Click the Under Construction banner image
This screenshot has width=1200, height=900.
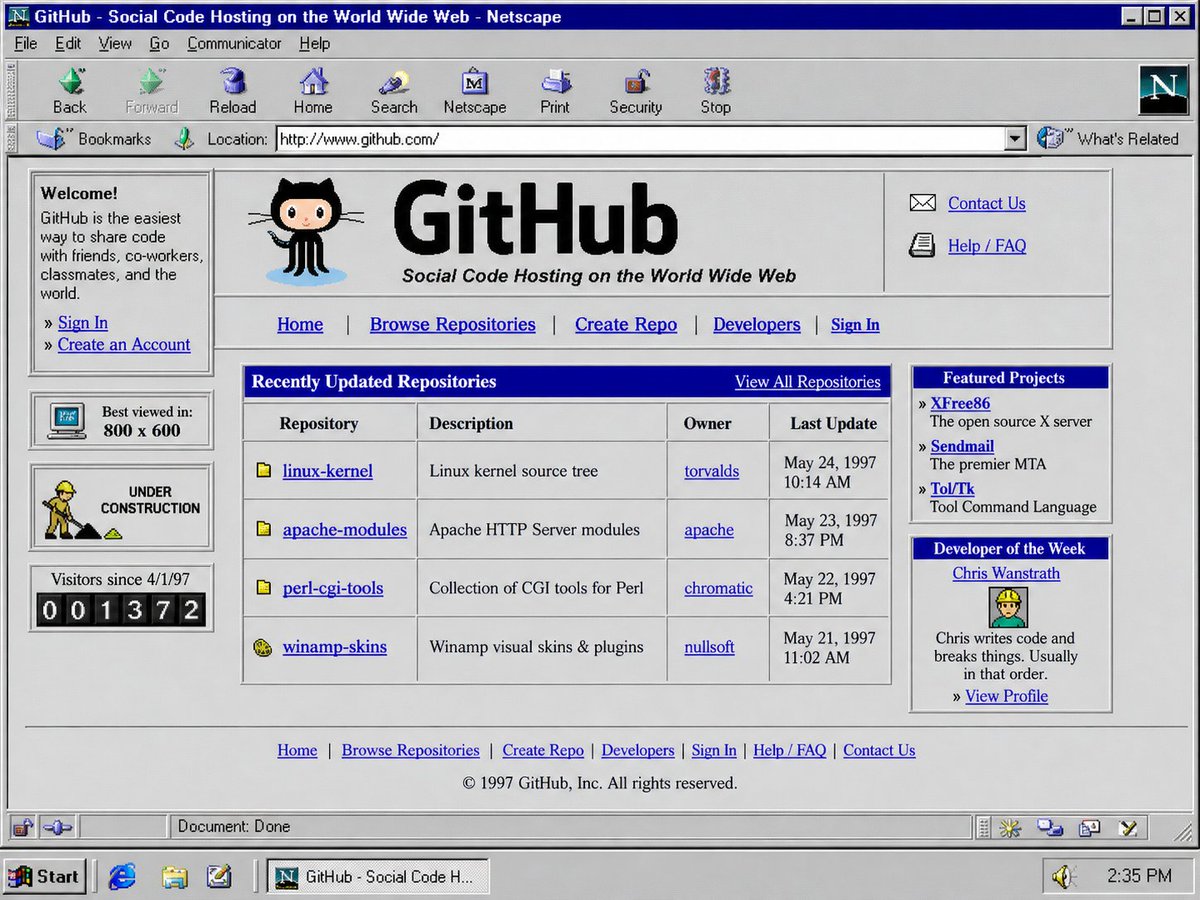[121, 507]
